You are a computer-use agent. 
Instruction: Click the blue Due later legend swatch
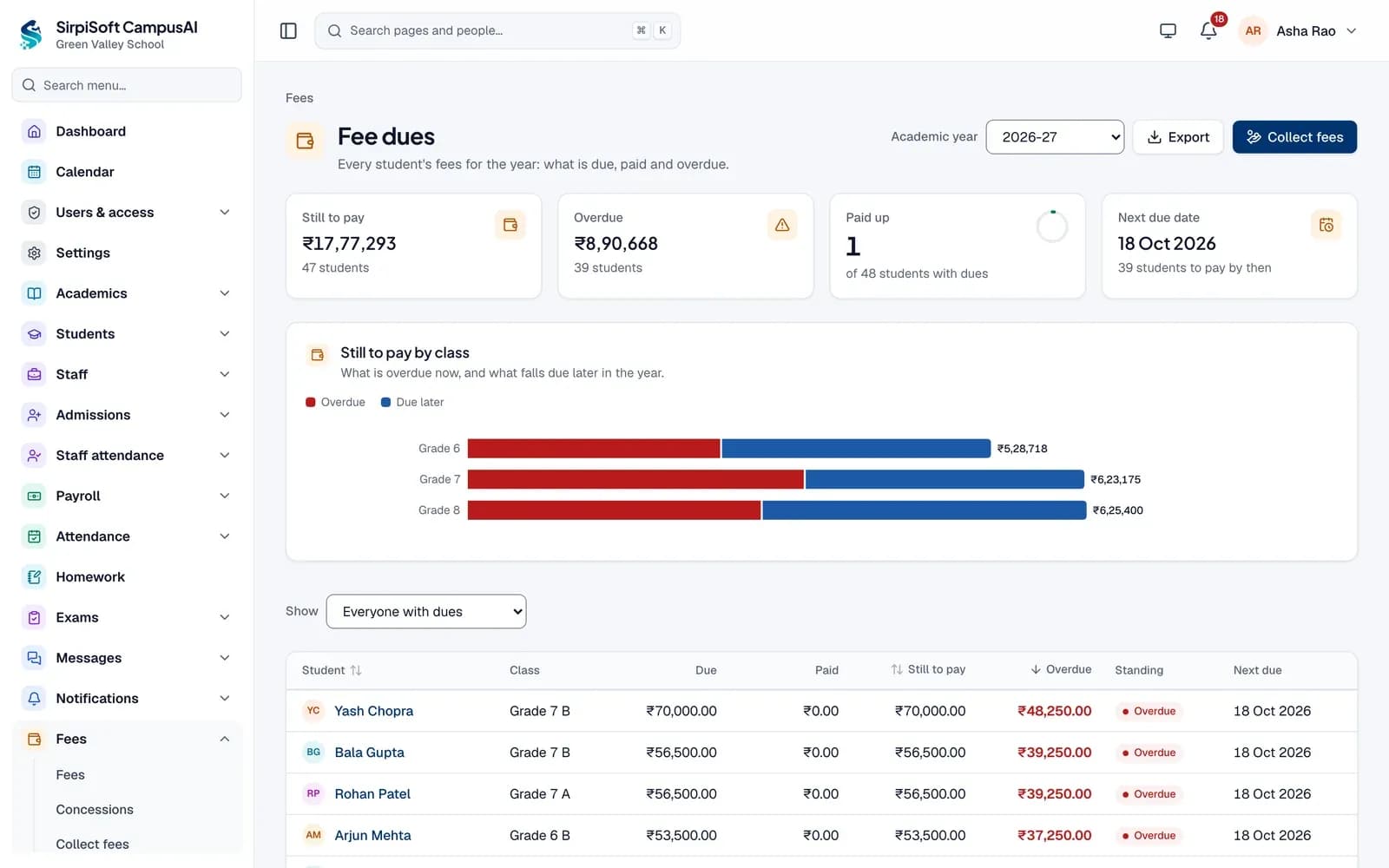pos(385,402)
